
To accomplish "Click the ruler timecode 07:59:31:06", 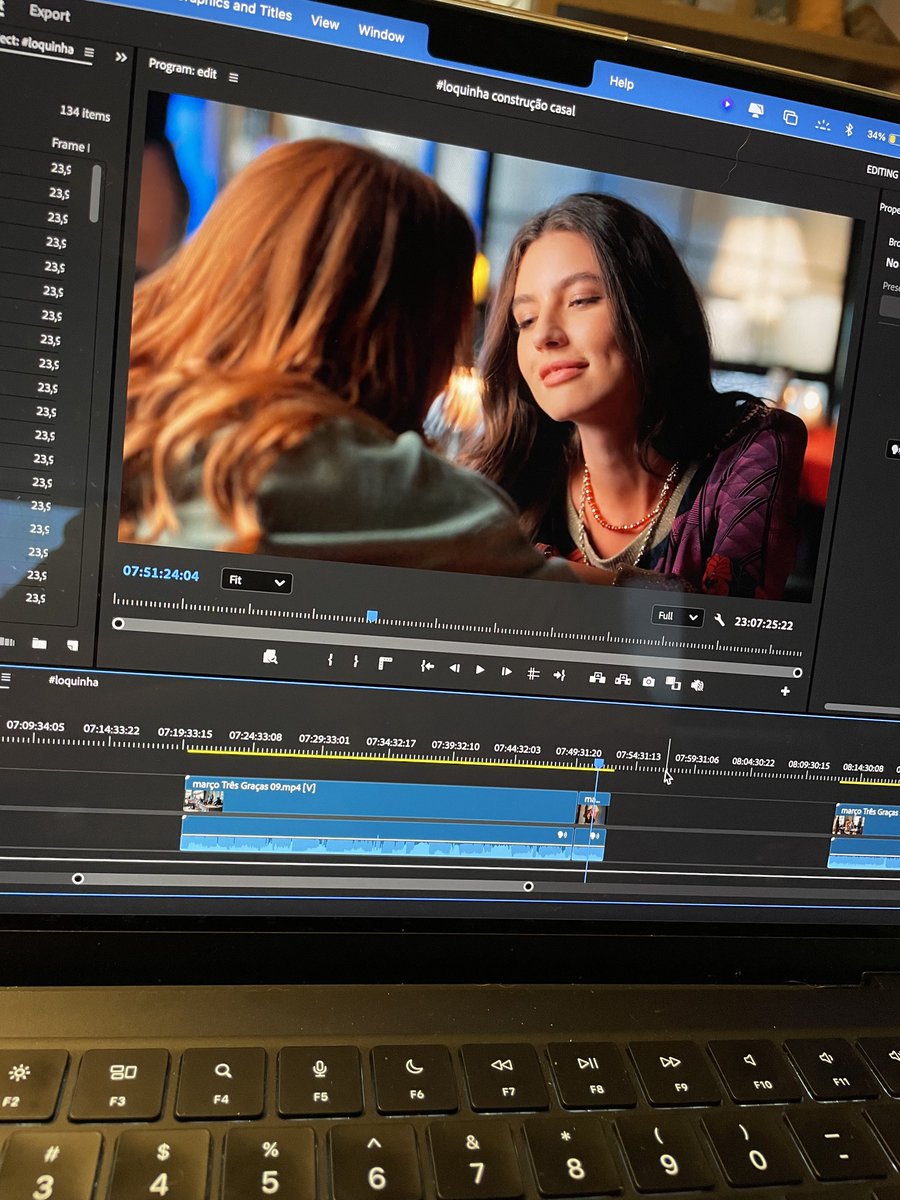I will 697,759.
